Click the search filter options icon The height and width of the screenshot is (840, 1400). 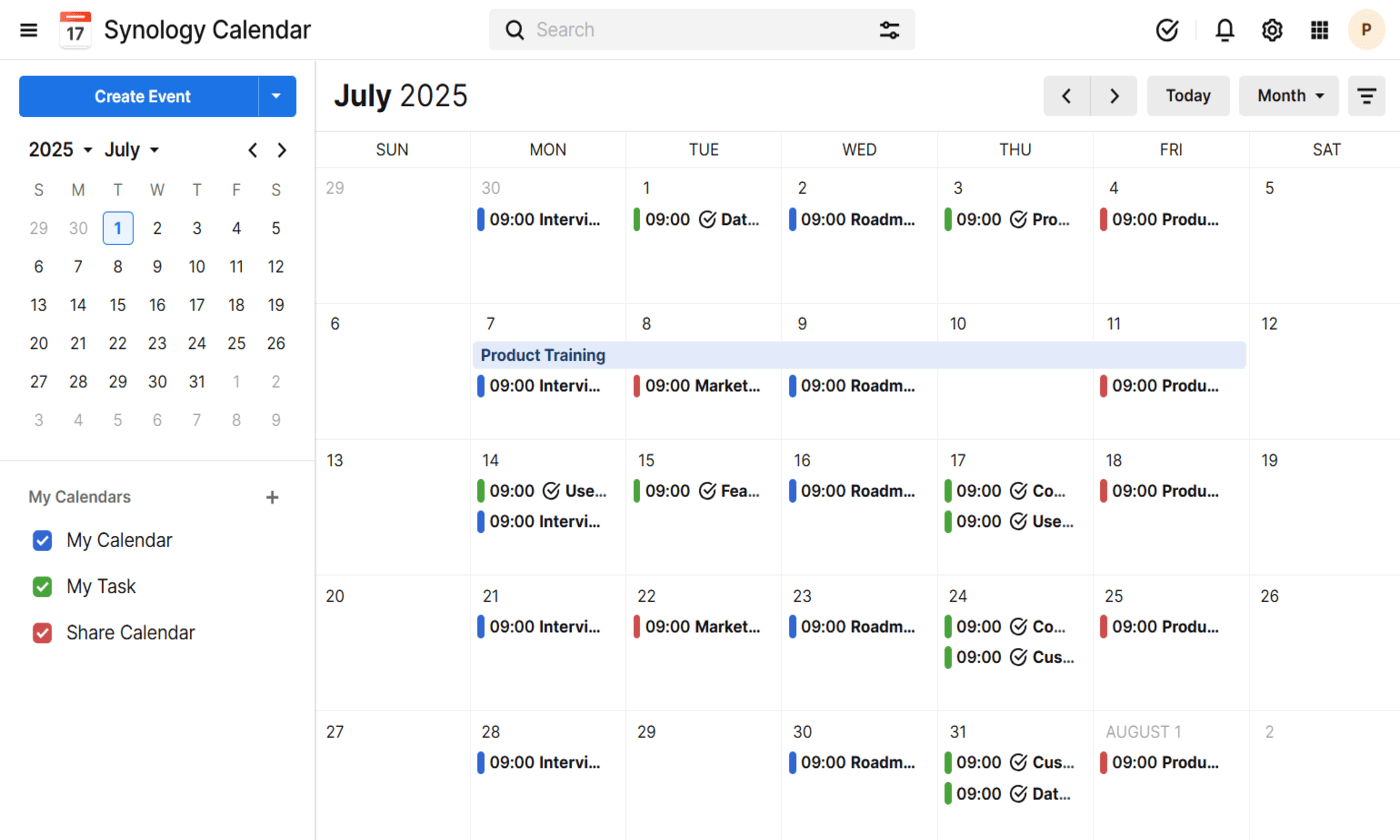click(889, 30)
